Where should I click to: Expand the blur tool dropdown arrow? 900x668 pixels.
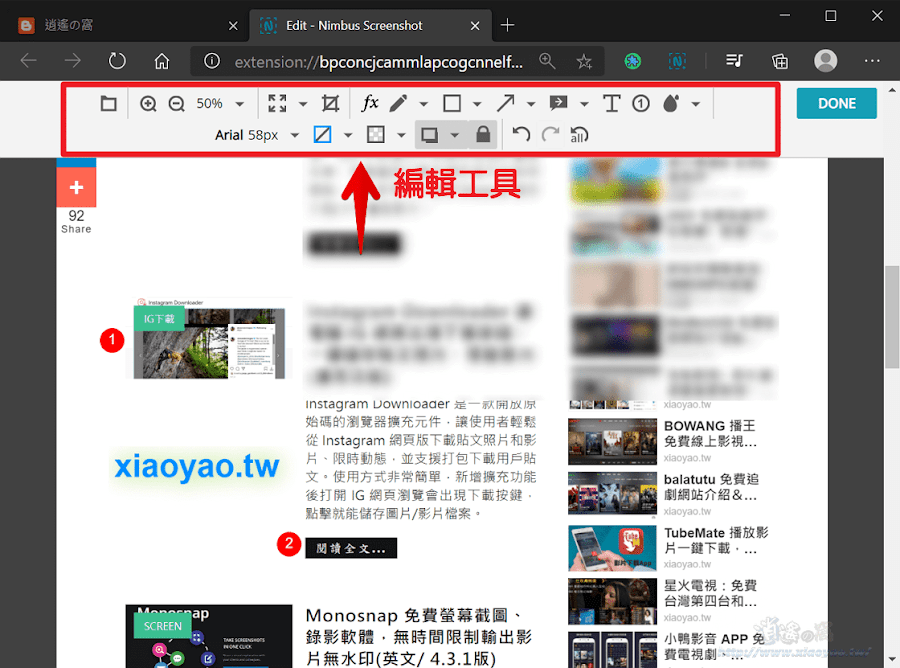696,104
